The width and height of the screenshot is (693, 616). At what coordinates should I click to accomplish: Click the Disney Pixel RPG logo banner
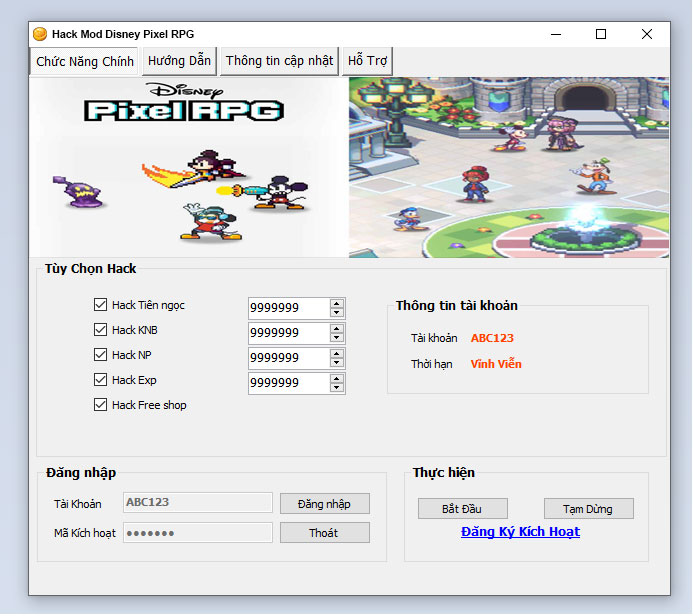click(189, 167)
